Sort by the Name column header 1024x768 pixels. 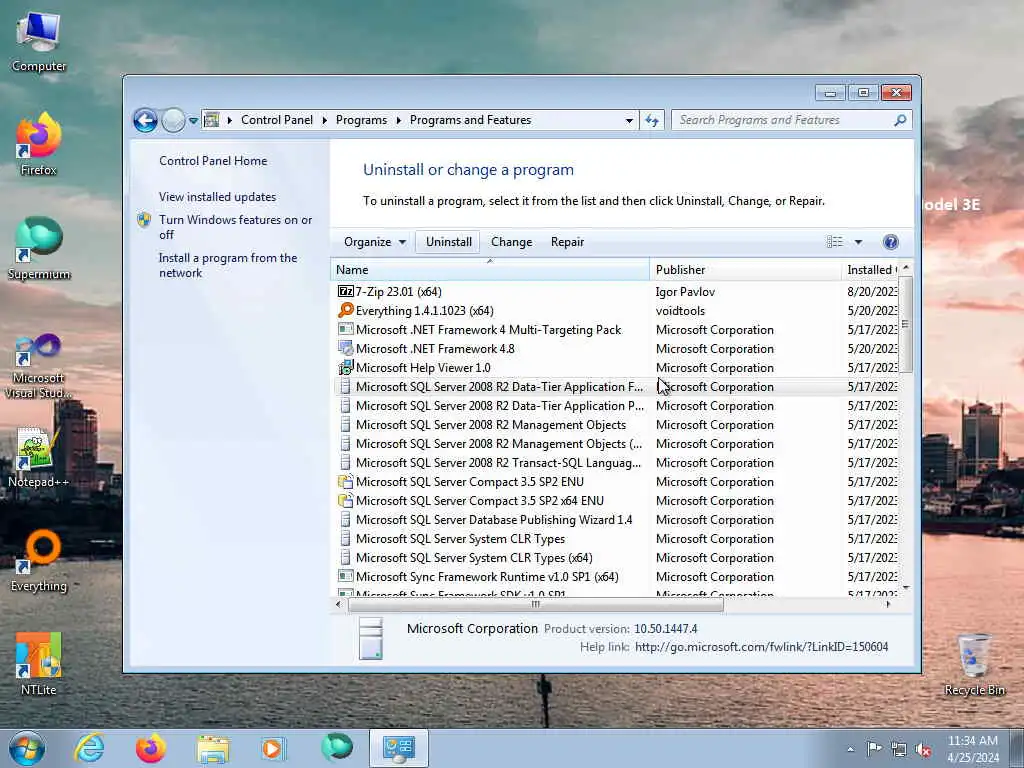tap(490, 270)
